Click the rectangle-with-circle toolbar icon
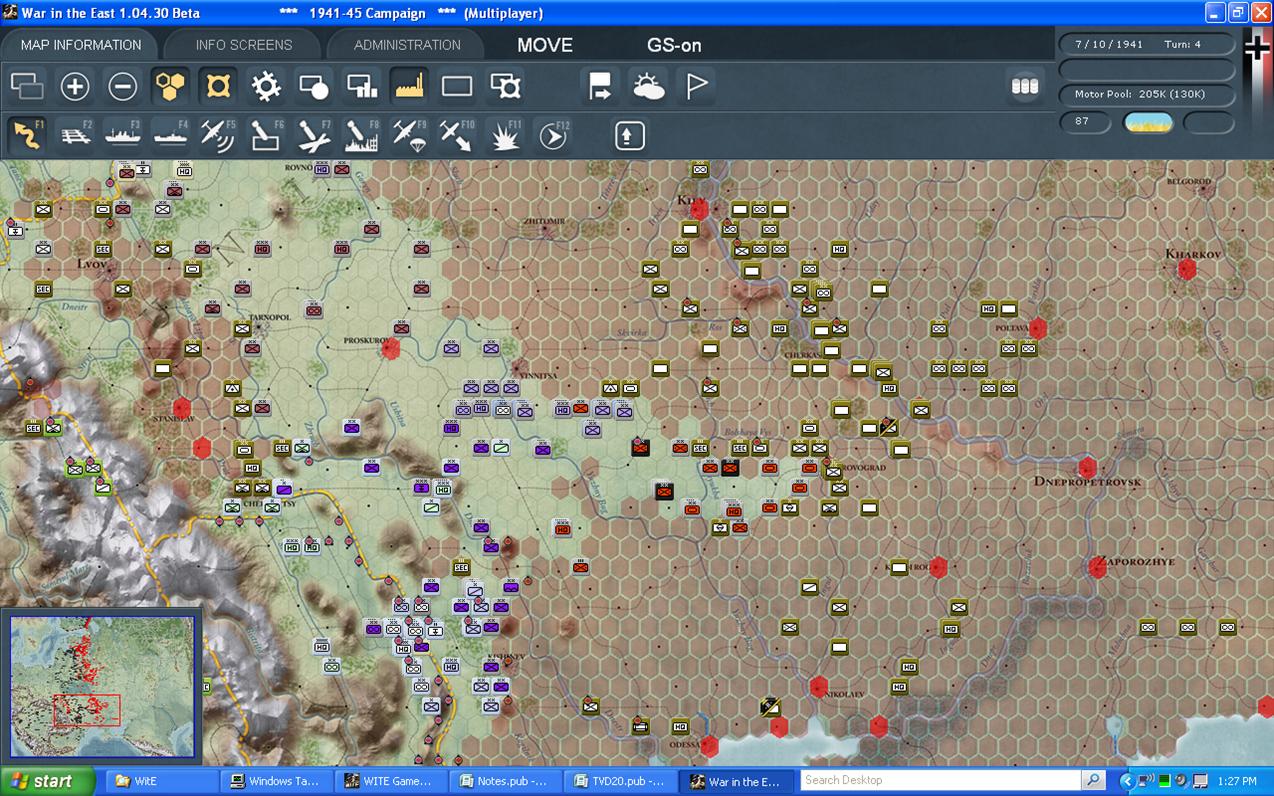Screen dimensions: 1274x796 pos(314,87)
